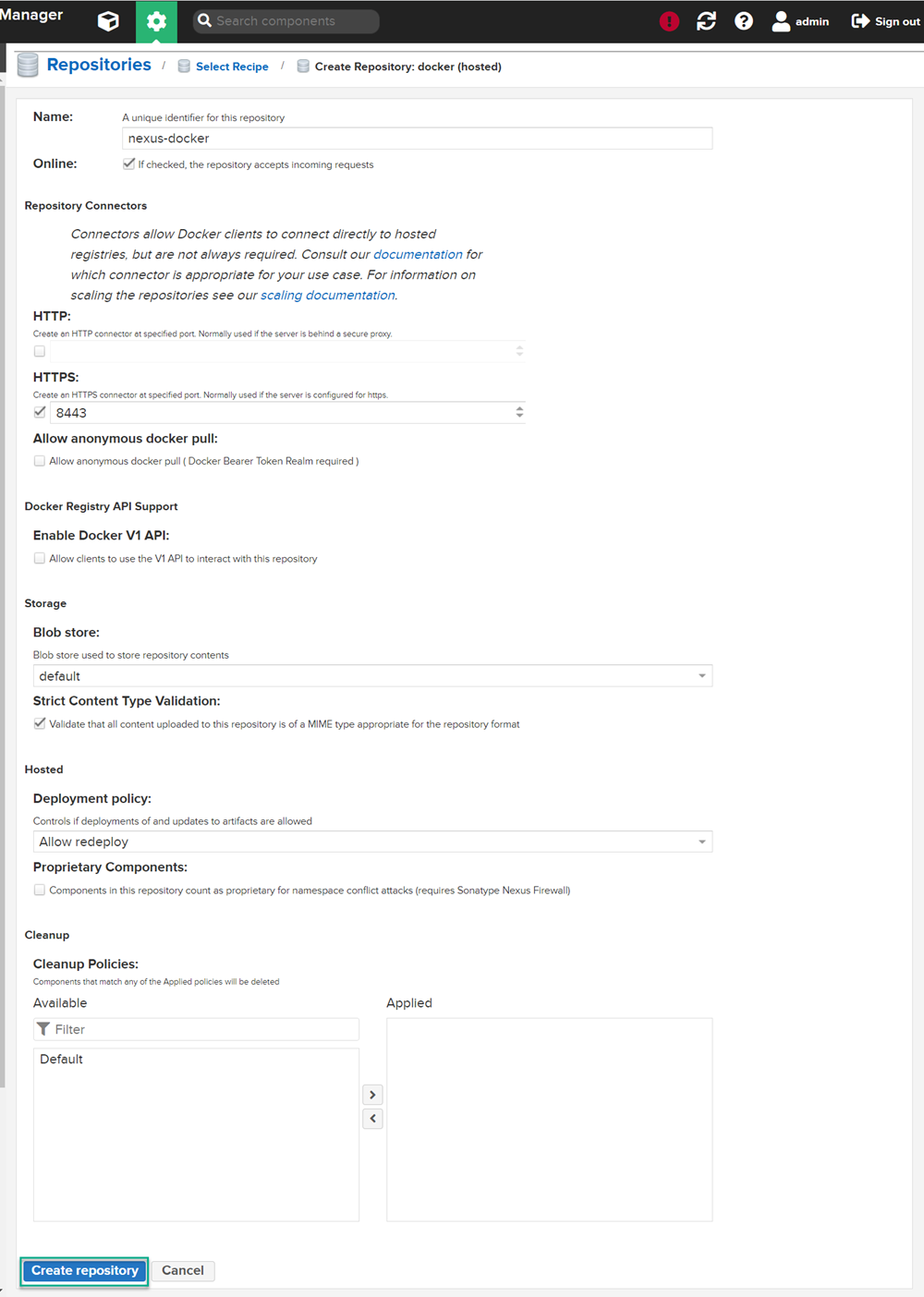Open the Deployment policy dropdown
The height and width of the screenshot is (1297, 924).
click(702, 842)
